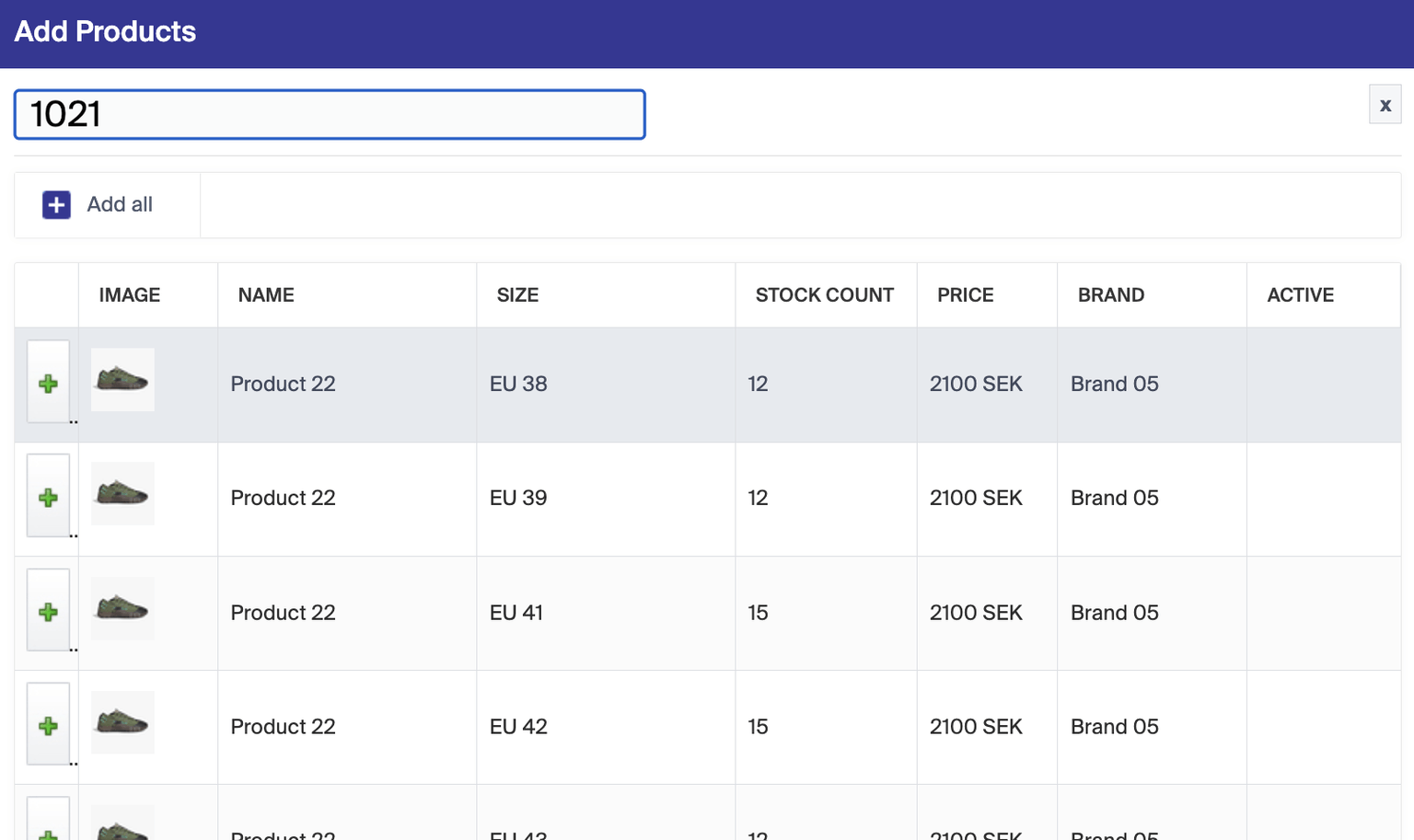Image resolution: width=1414 pixels, height=840 pixels.
Task: Sort by the NAME column header
Action: 266,295
